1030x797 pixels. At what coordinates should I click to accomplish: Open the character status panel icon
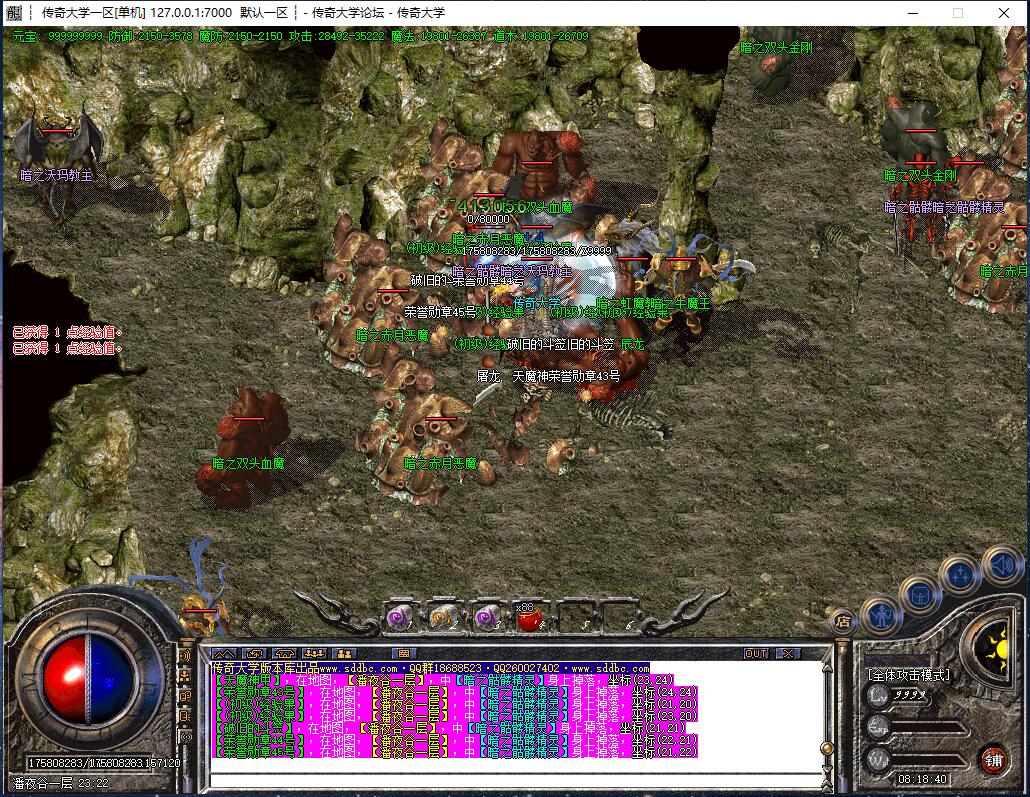(x=880, y=617)
